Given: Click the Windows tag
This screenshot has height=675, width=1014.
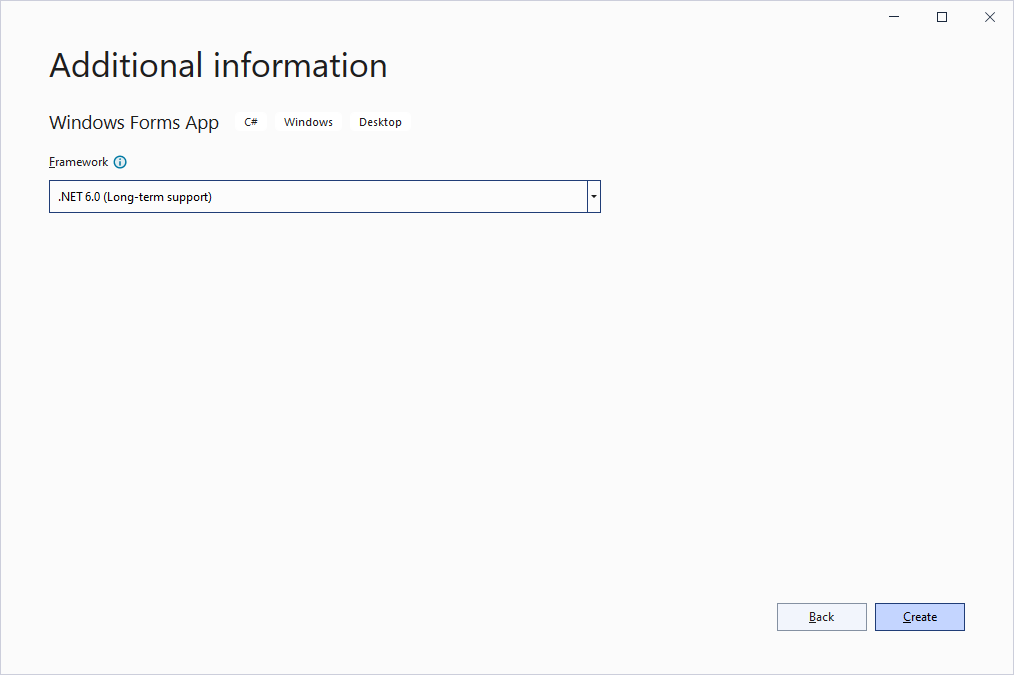Looking at the screenshot, I should point(308,122).
